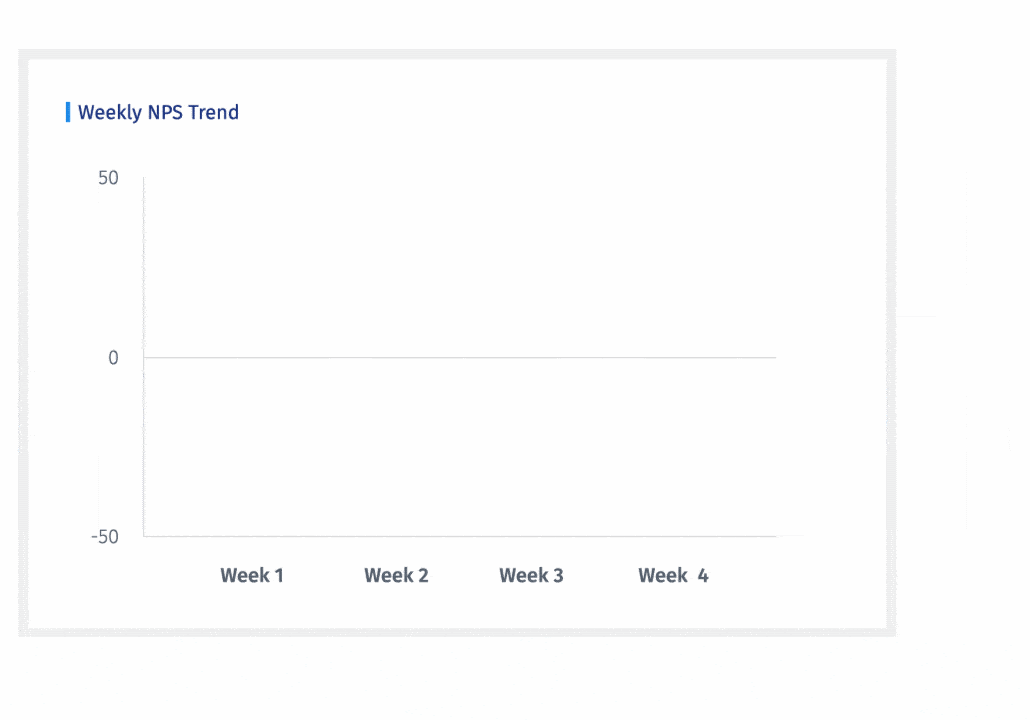Click the gray top border of the chart card
The width and height of the screenshot is (1030, 720).
(x=457, y=54)
